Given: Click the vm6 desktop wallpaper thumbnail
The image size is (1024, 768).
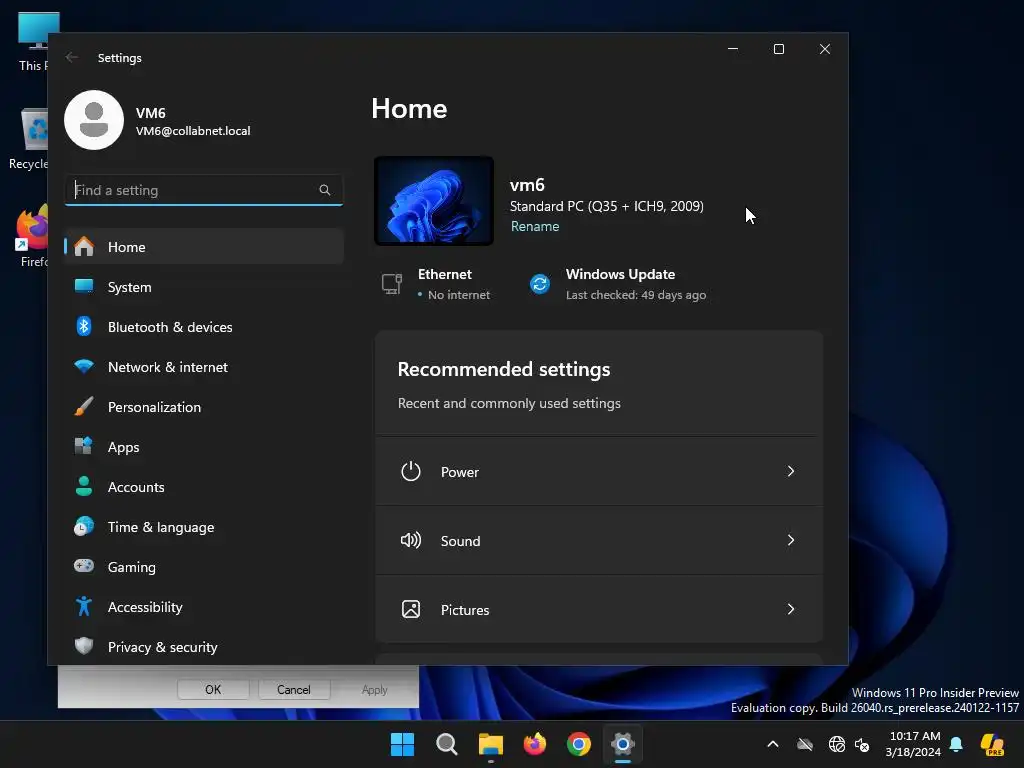Looking at the screenshot, I should click(434, 201).
